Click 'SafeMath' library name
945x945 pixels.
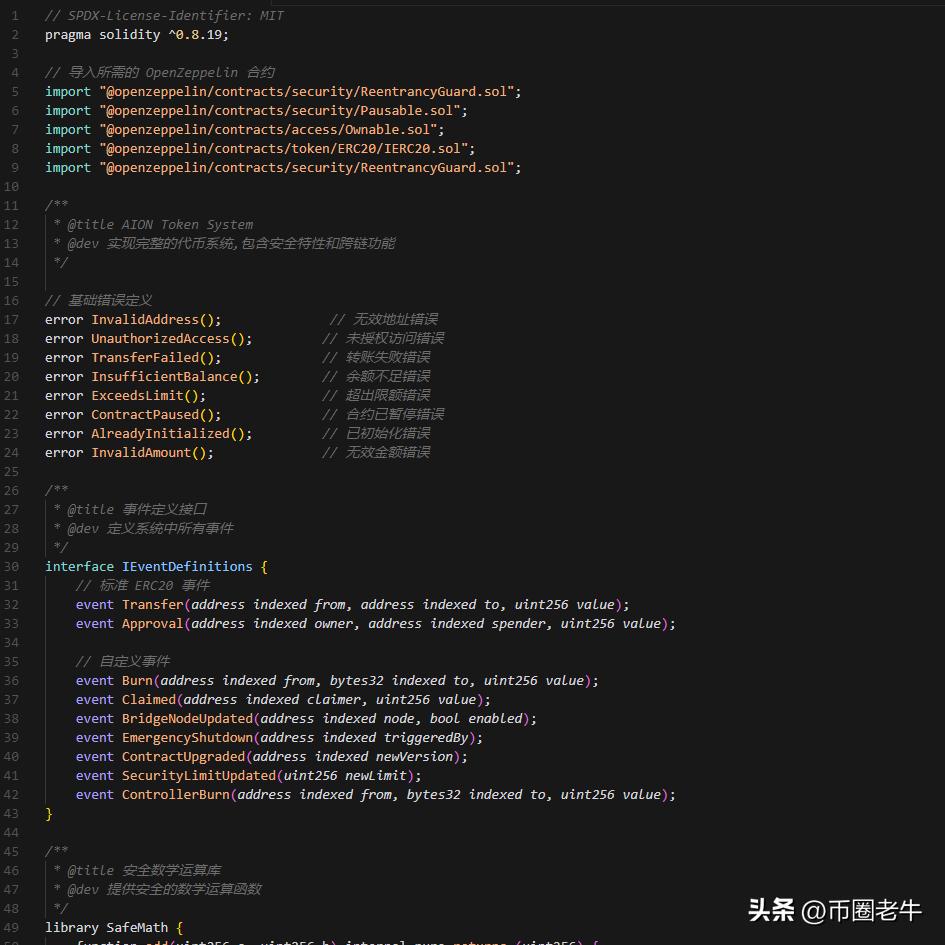tap(137, 928)
